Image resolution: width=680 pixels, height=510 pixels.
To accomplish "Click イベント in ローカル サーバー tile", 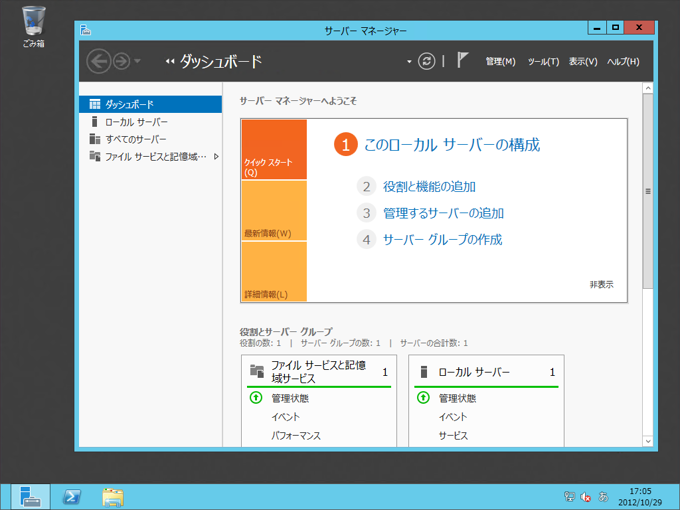I will pos(453,417).
